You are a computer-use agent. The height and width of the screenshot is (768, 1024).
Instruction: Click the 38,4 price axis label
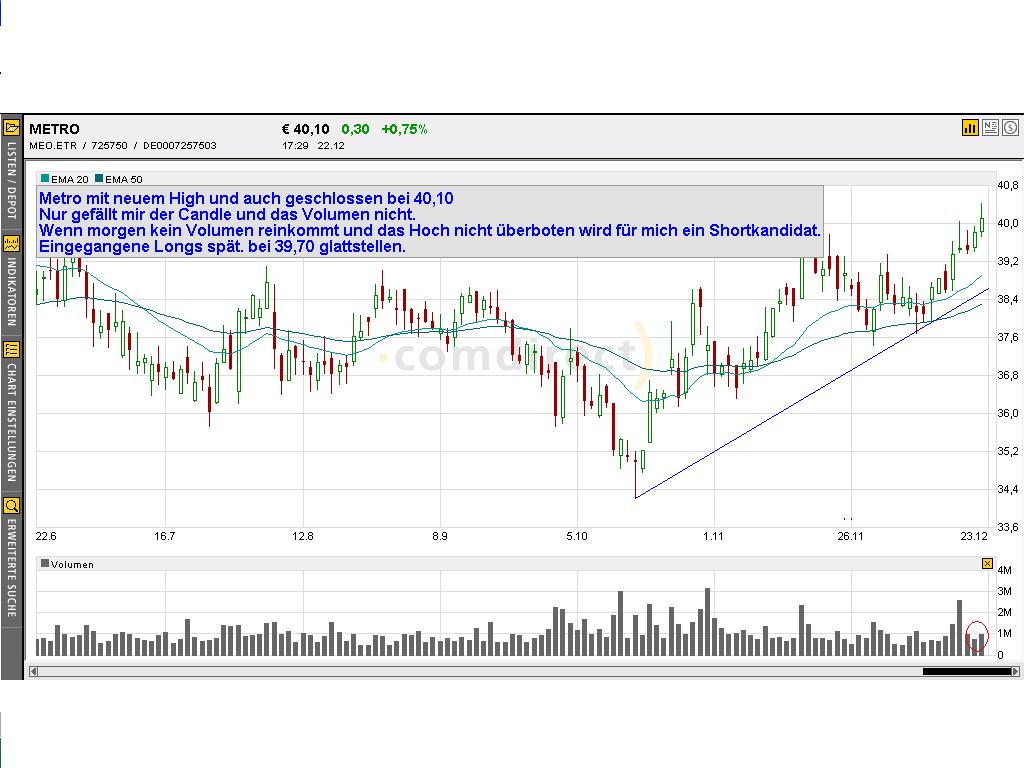point(1008,299)
